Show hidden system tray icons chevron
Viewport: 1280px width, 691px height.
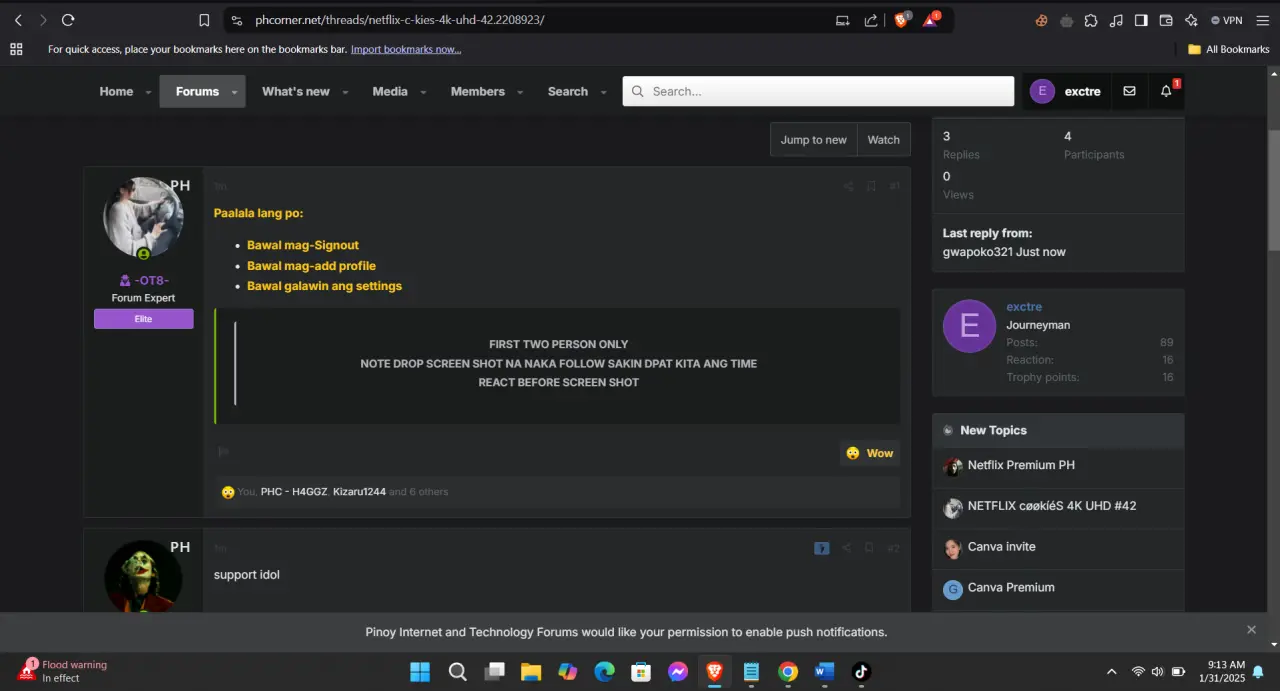pos(1111,672)
